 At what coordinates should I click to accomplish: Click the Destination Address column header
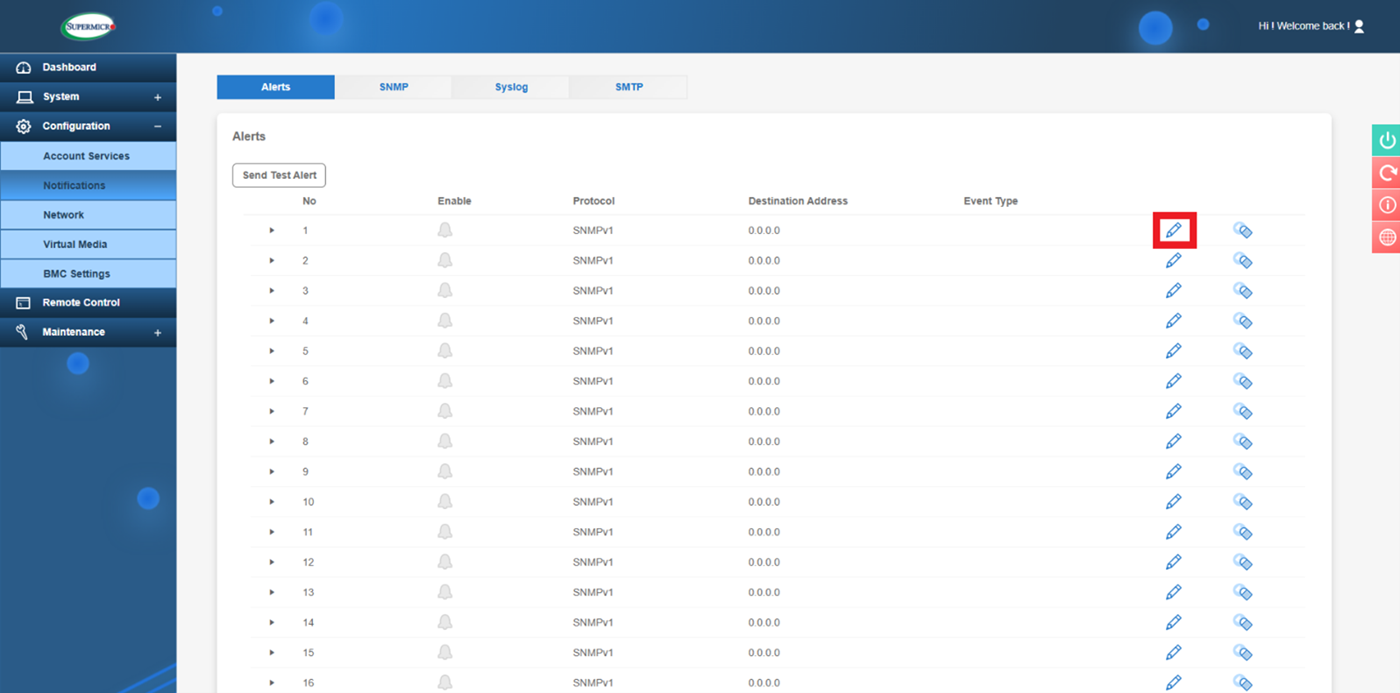(798, 201)
